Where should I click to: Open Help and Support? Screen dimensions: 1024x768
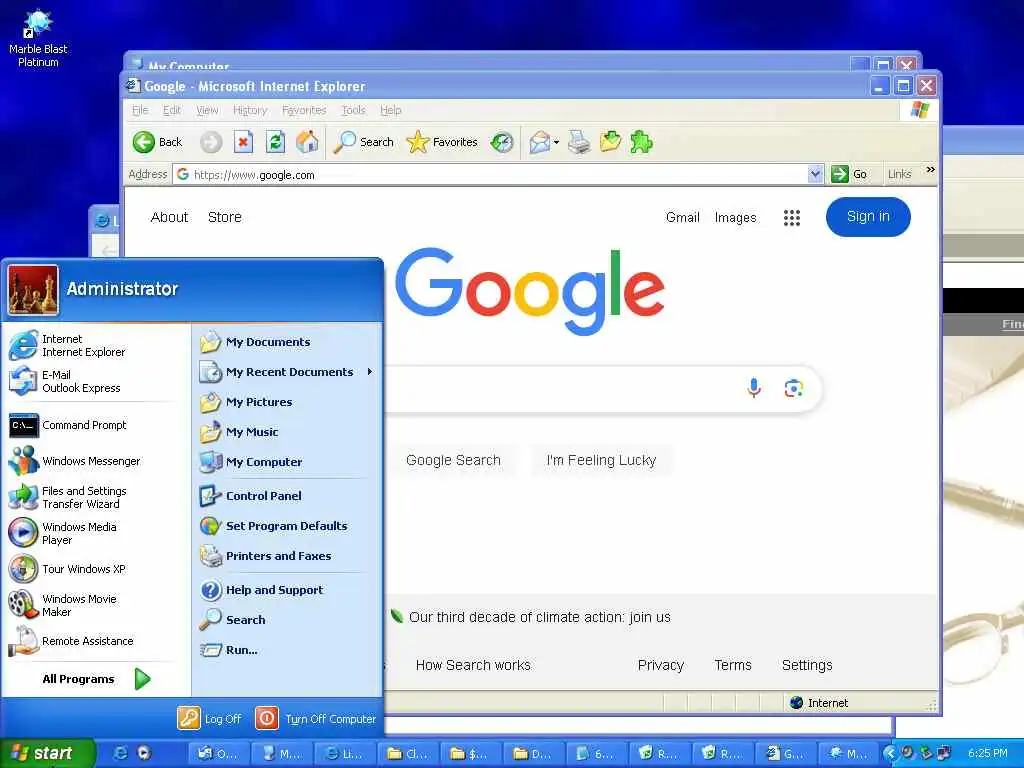coord(287,590)
